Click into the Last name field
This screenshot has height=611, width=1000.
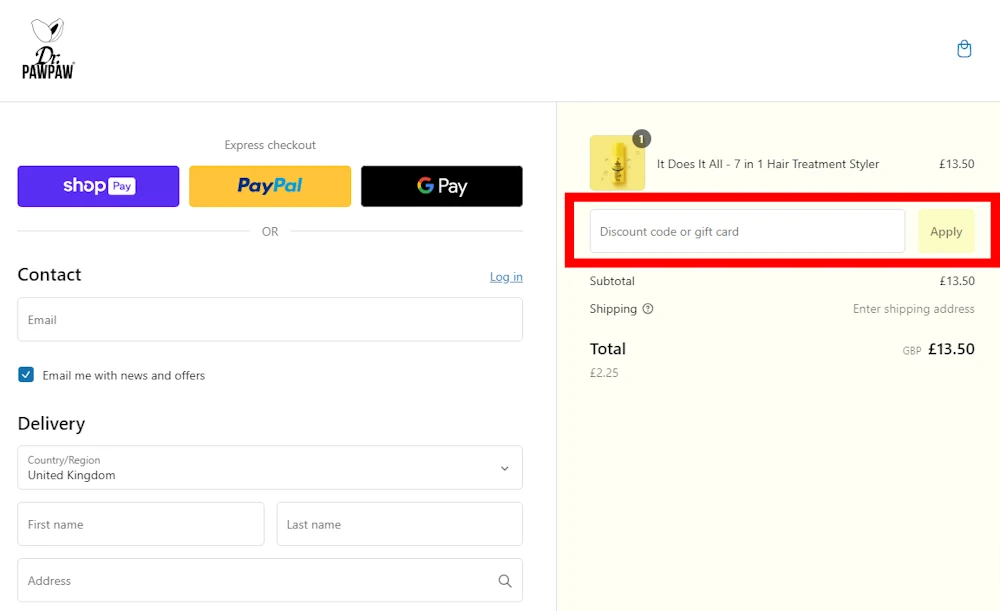coord(399,524)
